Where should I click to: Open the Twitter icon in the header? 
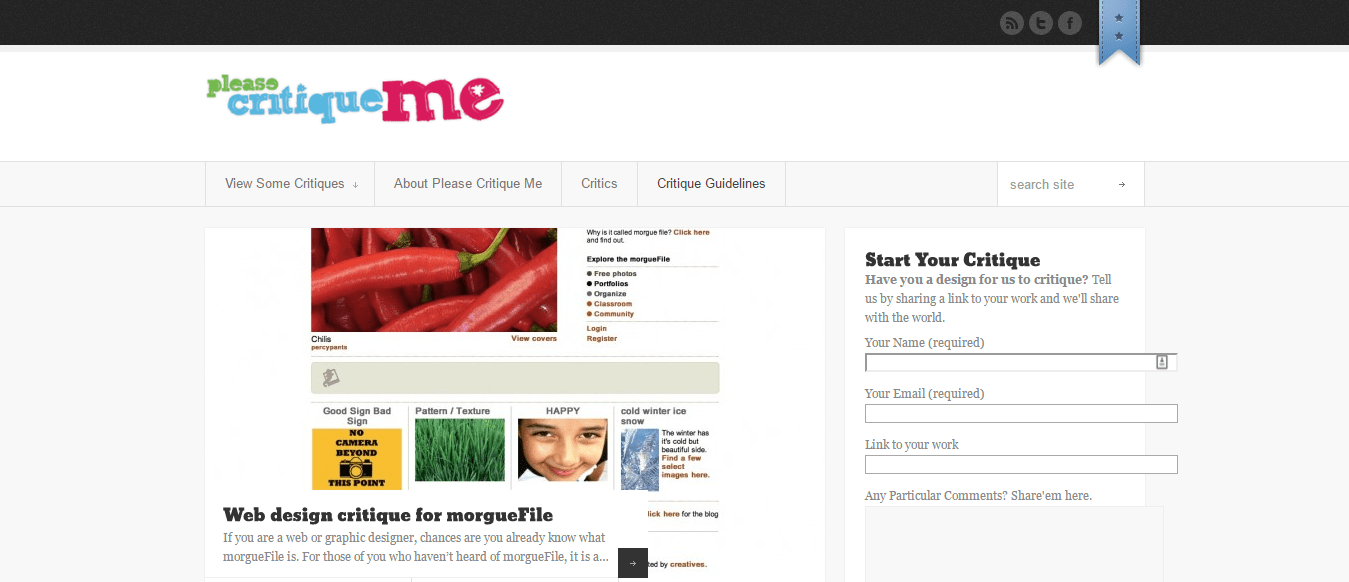pyautogui.click(x=1040, y=22)
